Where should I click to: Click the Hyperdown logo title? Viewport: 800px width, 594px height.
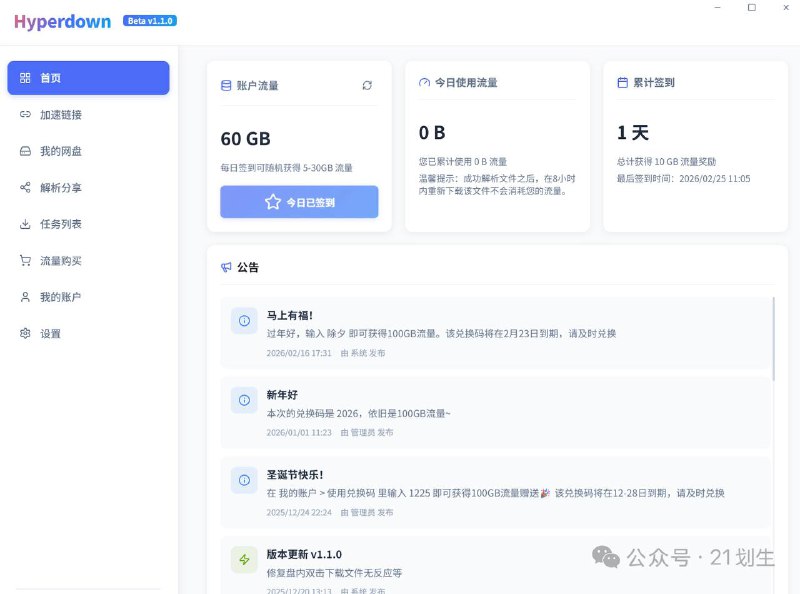tap(62, 22)
